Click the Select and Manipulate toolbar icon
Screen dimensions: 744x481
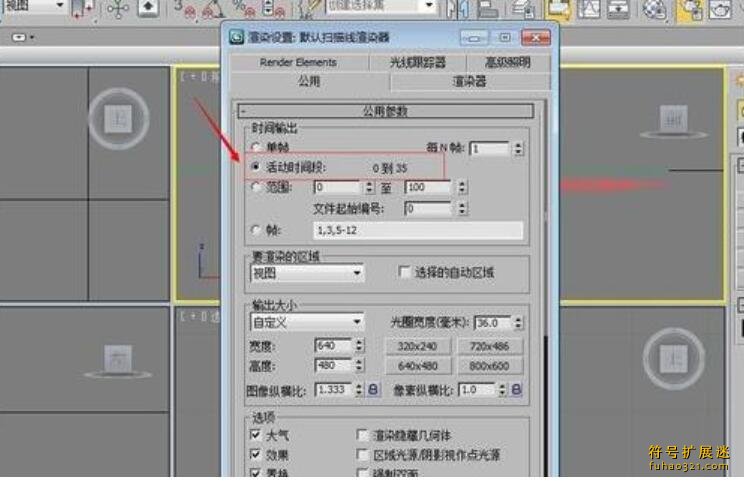118,9
